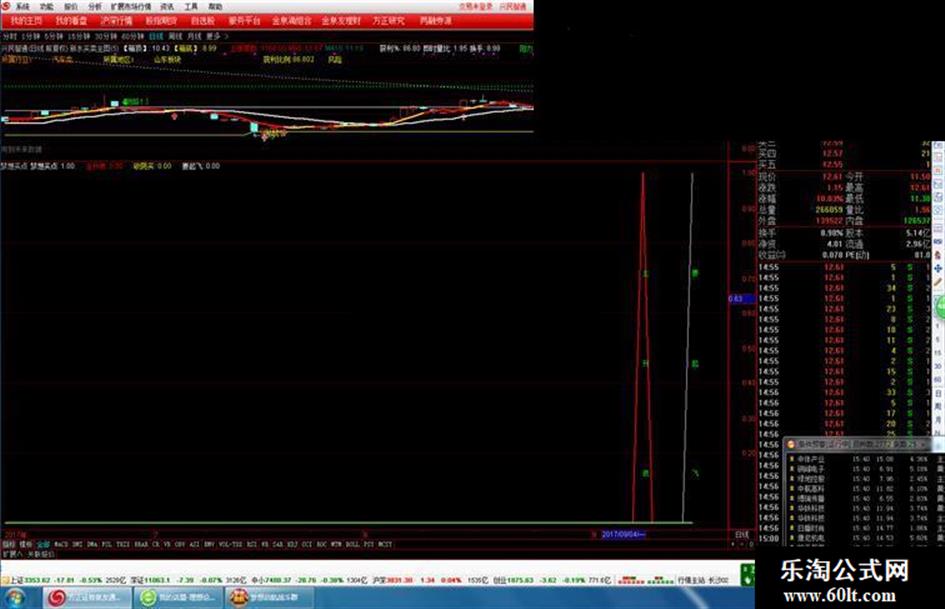Click the blue four-arrow move icon

[x=938, y=267]
